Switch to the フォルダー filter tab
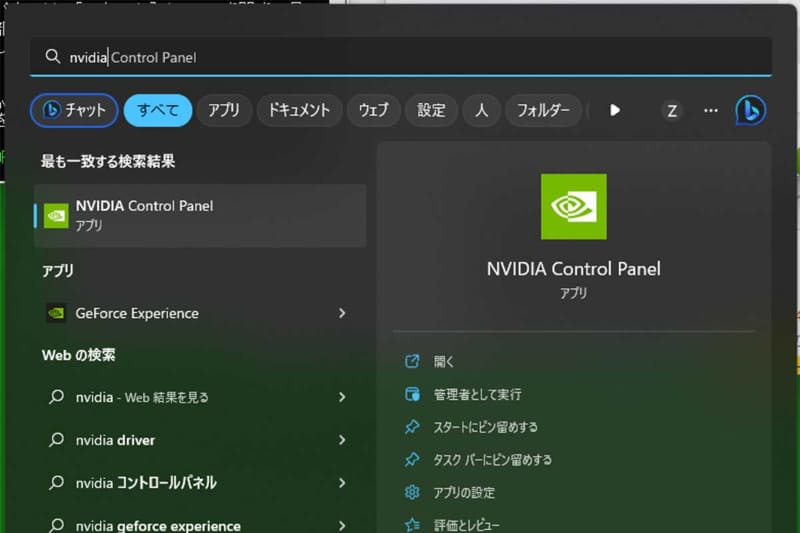The height and width of the screenshot is (533, 800). click(543, 110)
